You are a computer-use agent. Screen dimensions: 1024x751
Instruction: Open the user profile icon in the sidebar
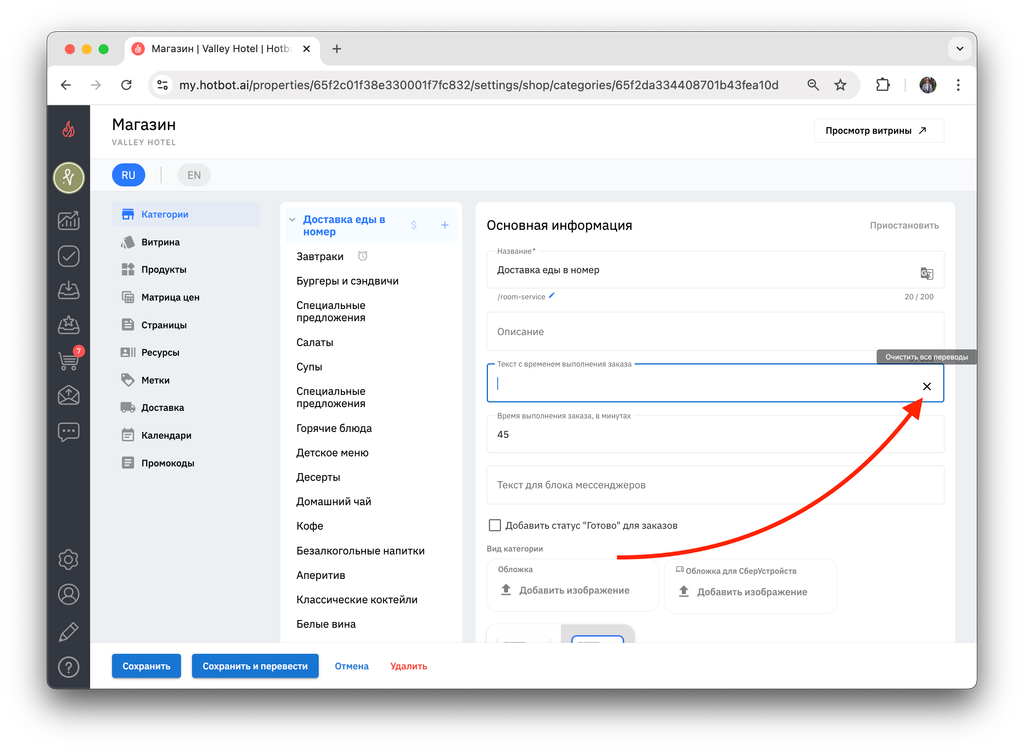(x=69, y=595)
